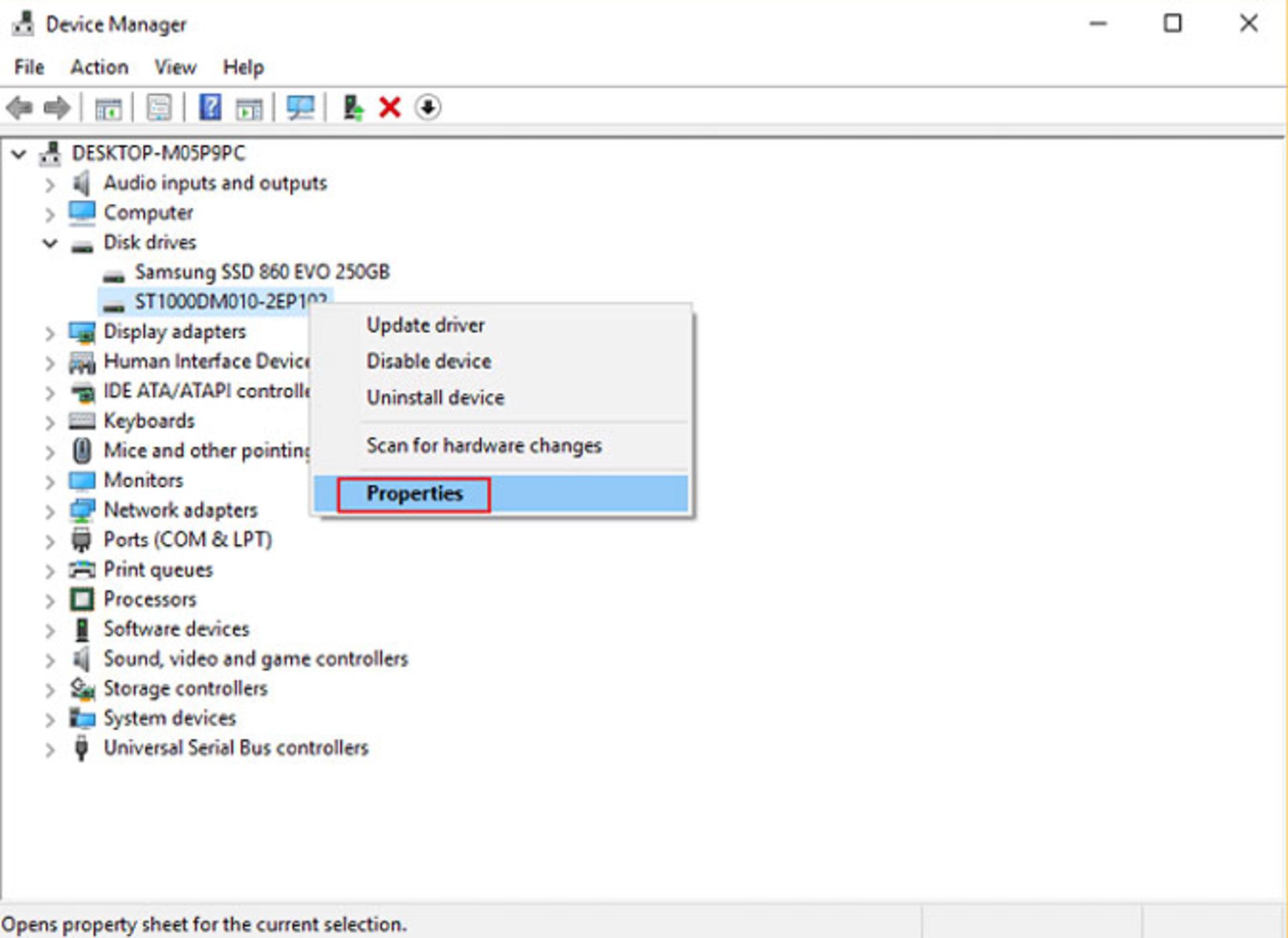Image resolution: width=1288 pixels, height=938 pixels.
Task: Click Uninstall device in context menu
Action: tap(436, 397)
